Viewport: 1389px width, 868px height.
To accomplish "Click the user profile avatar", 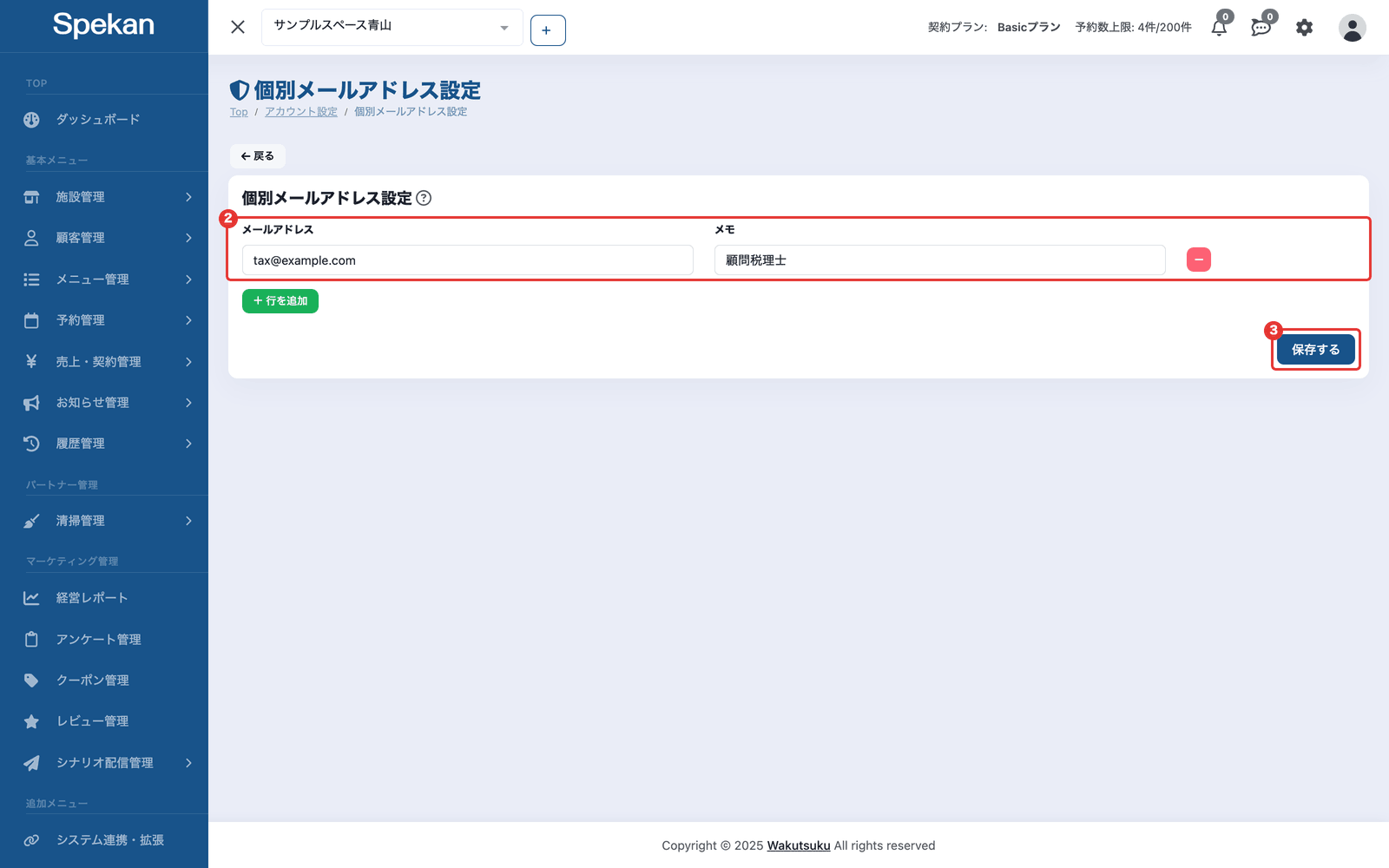I will coord(1352,28).
